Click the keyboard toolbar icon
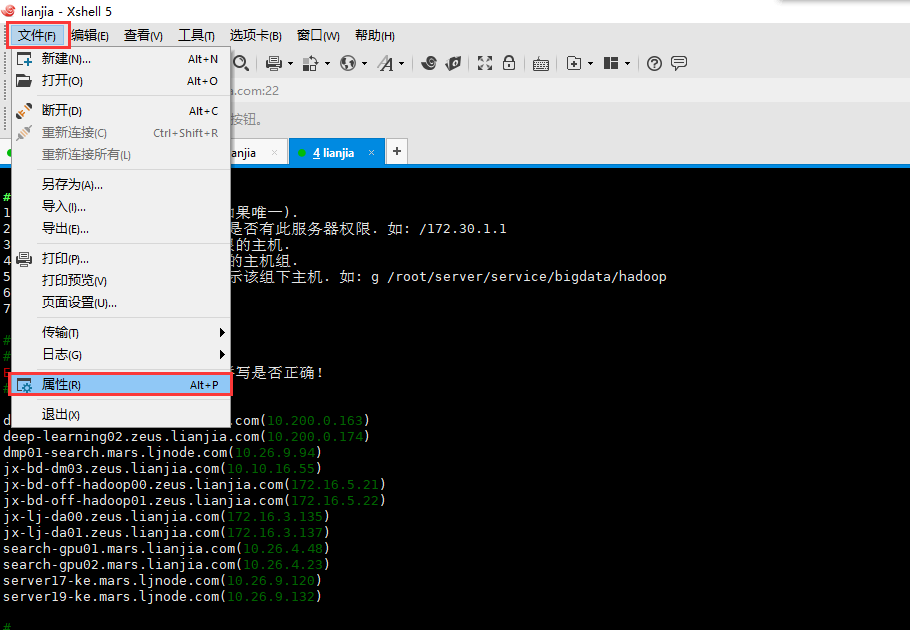The width and height of the screenshot is (910, 630). tap(541, 64)
